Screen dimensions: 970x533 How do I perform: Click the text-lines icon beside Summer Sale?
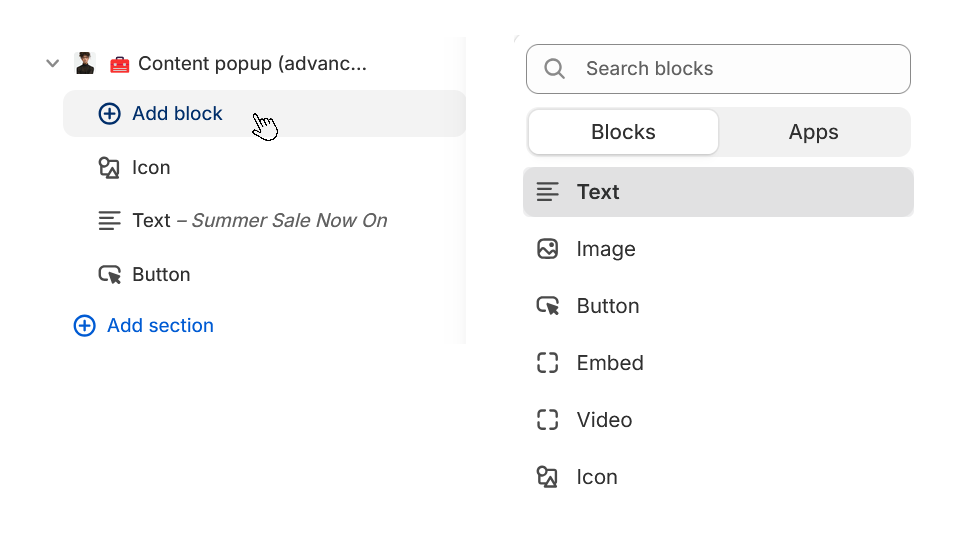click(109, 221)
